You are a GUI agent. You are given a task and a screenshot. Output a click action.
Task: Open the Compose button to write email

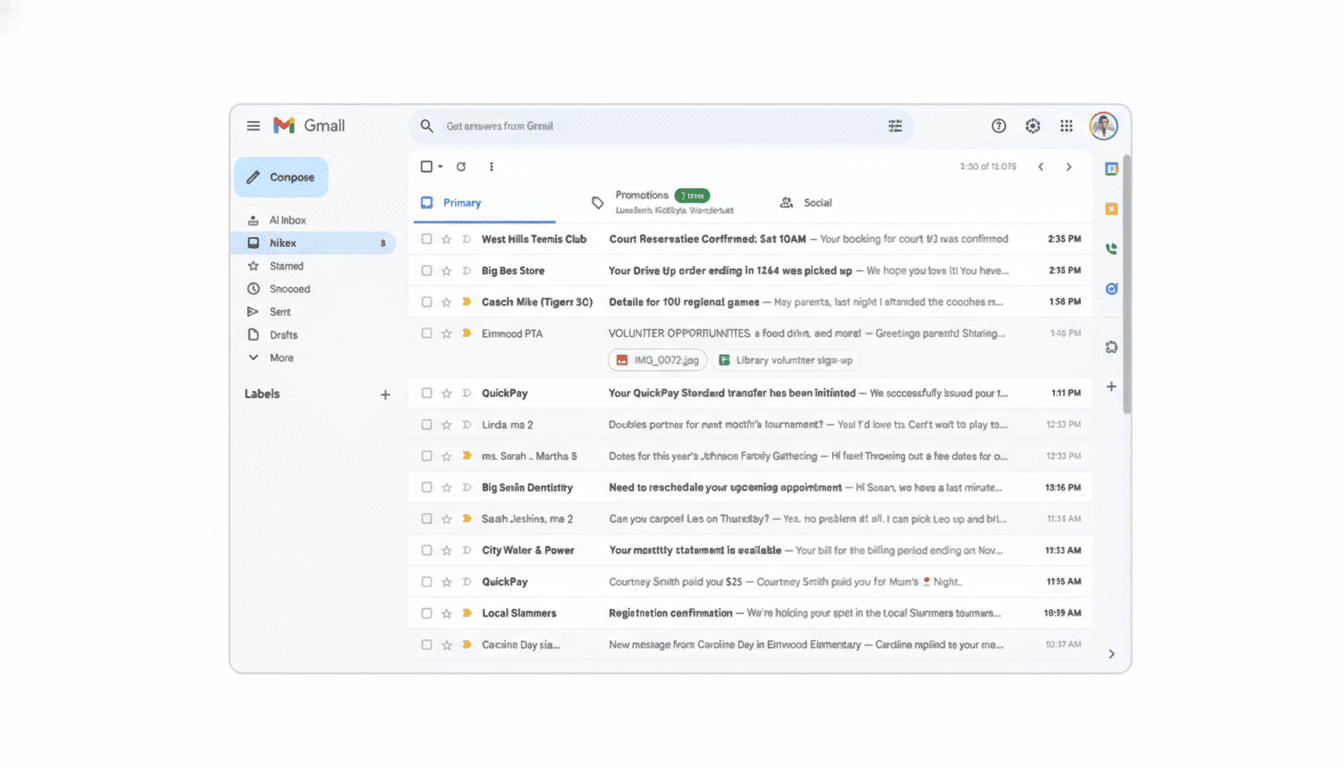pos(280,177)
